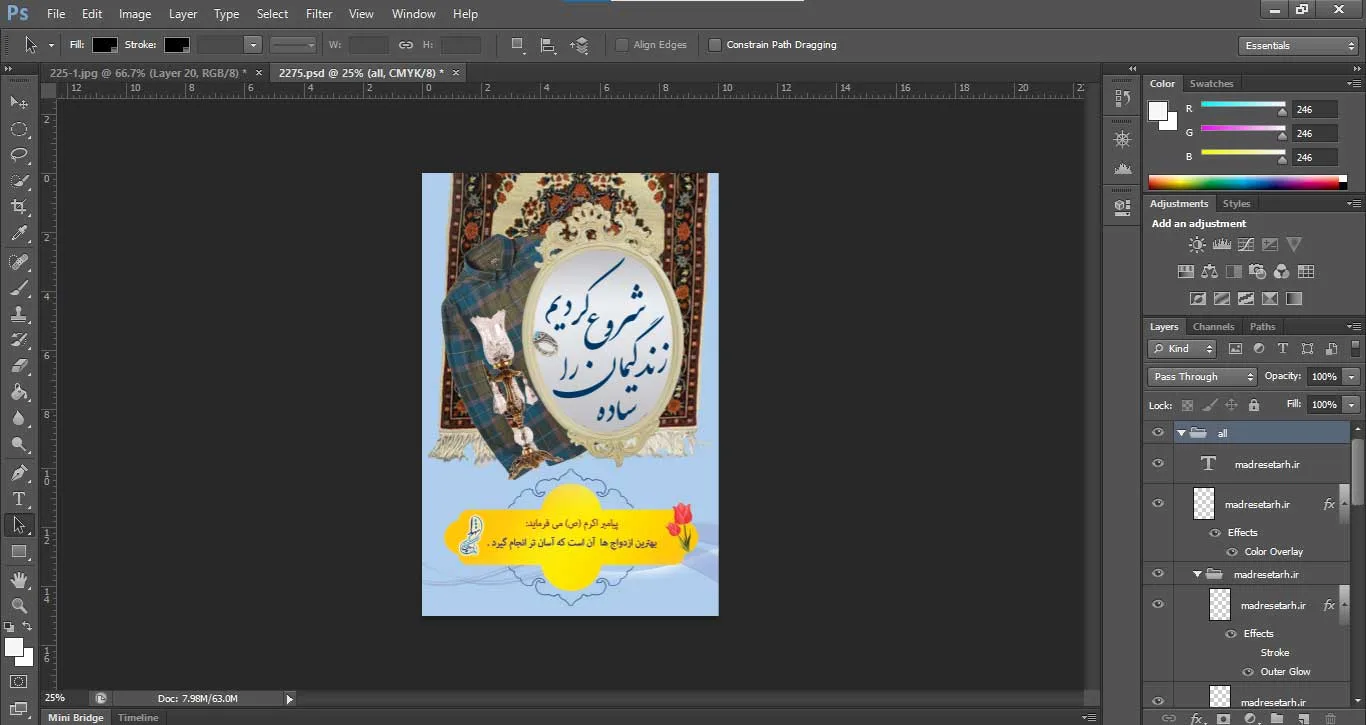The image size is (1366, 725).
Task: Select the Eraser tool
Action: (19, 366)
